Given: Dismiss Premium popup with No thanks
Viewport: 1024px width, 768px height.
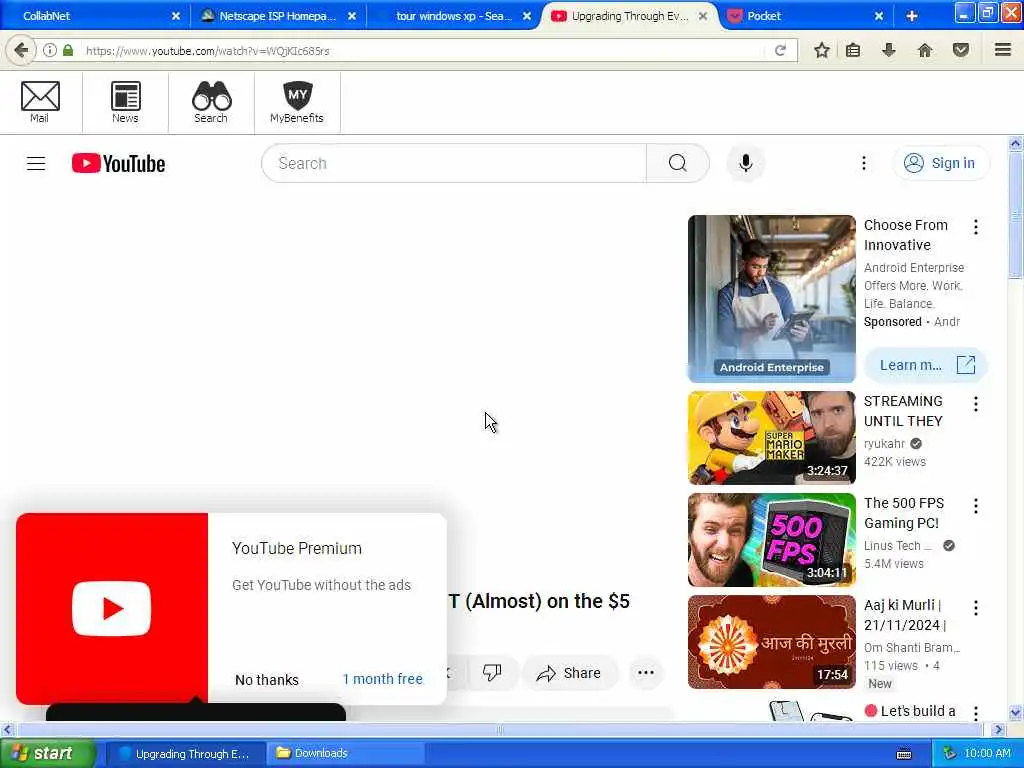Looking at the screenshot, I should click(266, 680).
